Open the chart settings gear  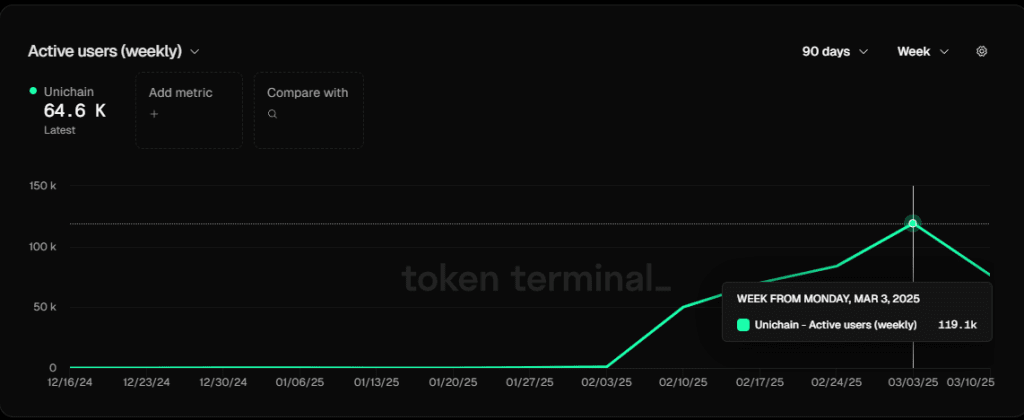coord(981,51)
